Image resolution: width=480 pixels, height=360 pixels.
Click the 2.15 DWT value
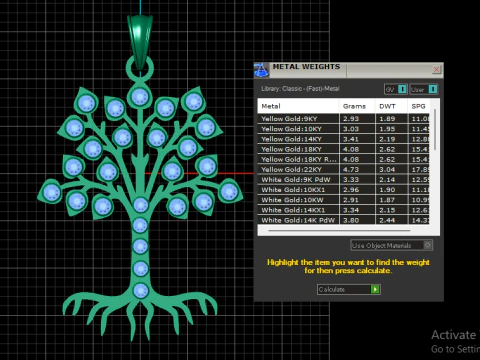[x=387, y=210]
